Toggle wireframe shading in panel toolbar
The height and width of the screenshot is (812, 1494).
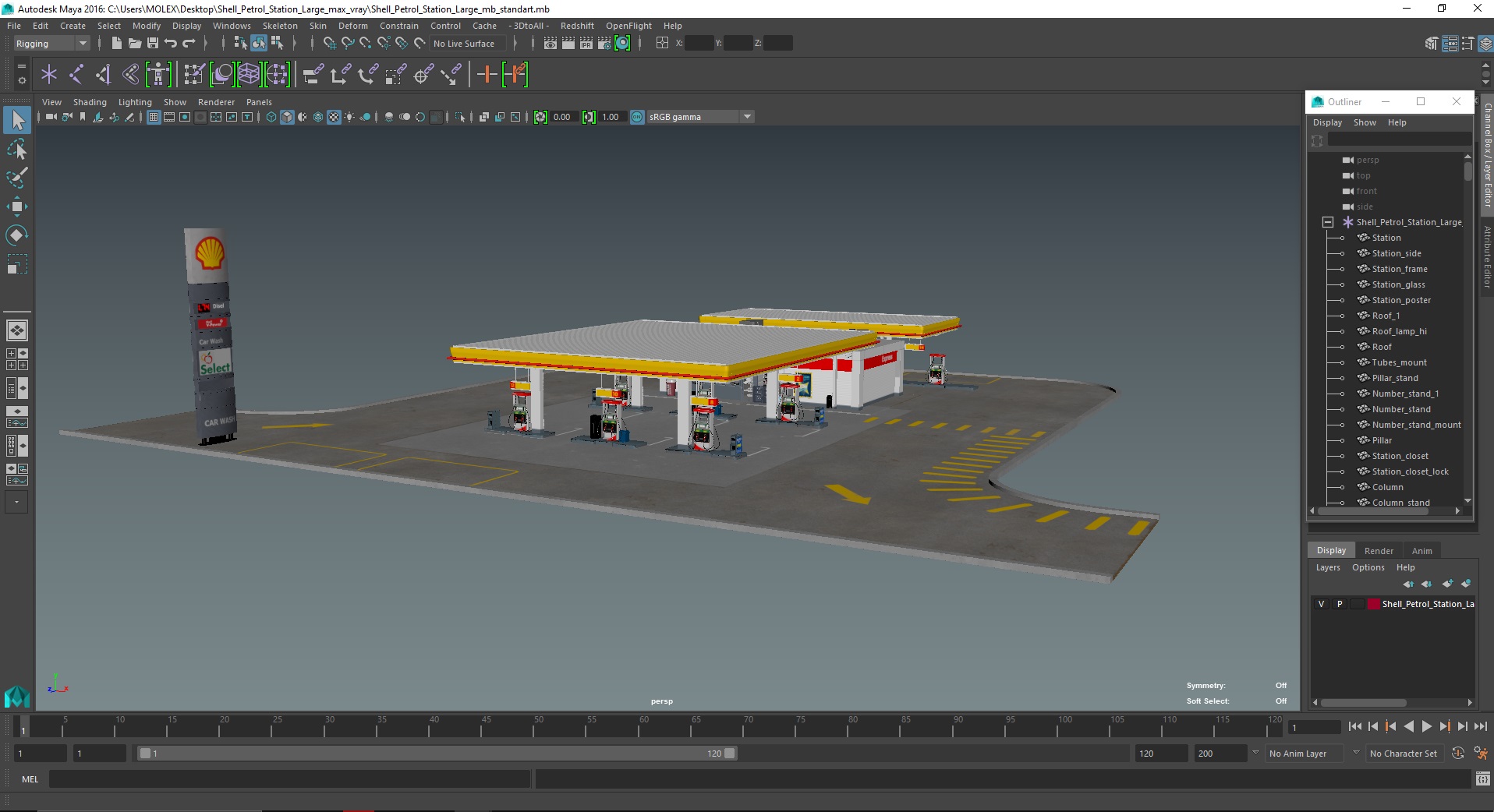coord(271,117)
